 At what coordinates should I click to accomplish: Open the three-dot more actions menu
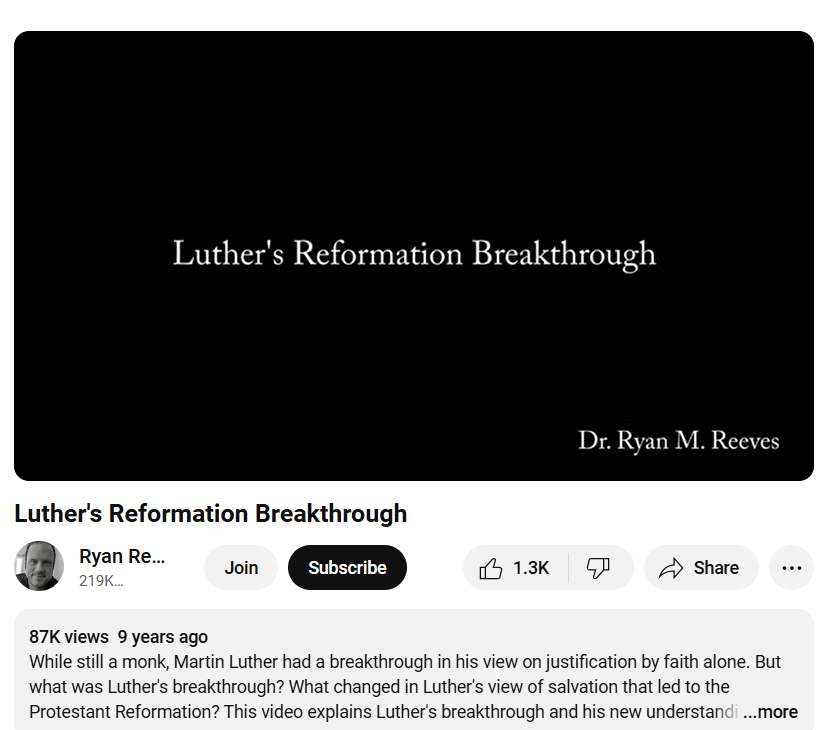pyautogui.click(x=791, y=567)
